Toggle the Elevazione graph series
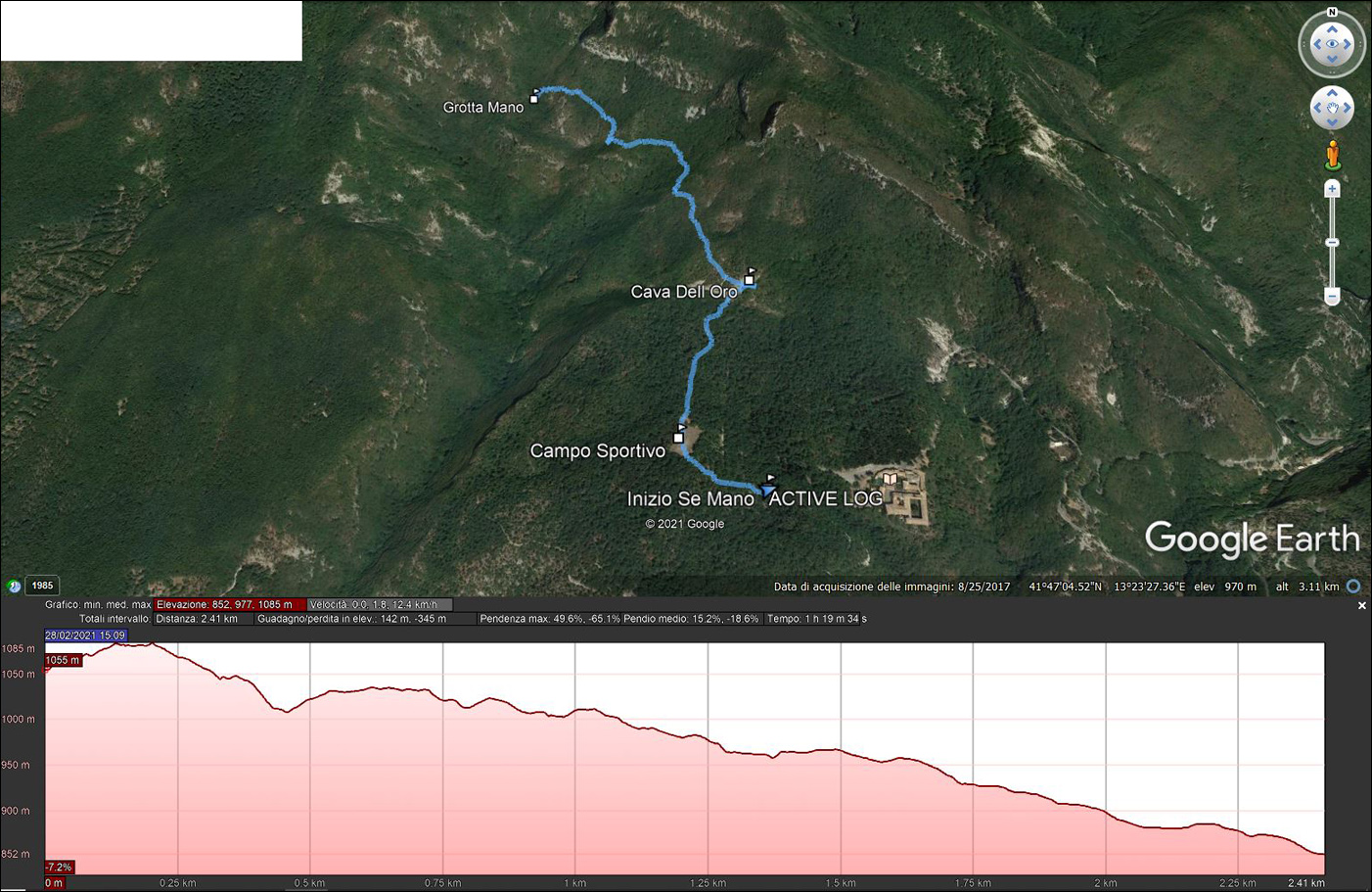Viewport: 1372px width, 892px height. tap(230, 604)
